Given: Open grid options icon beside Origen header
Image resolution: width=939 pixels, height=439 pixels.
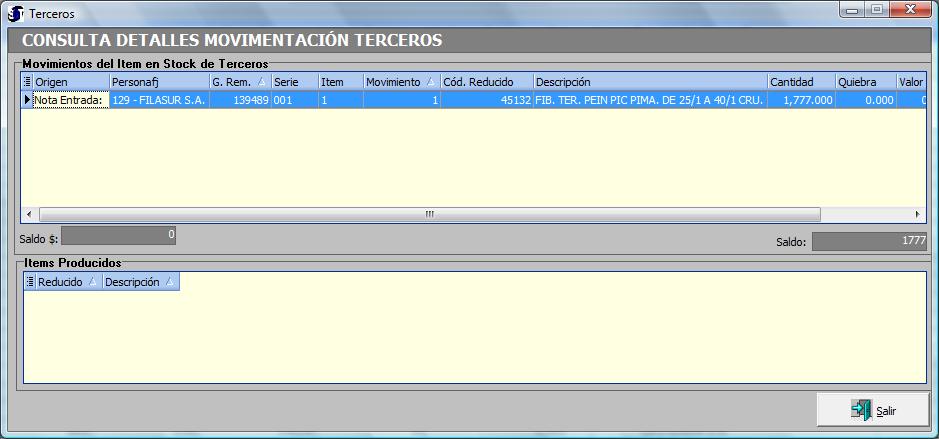Looking at the screenshot, I should pos(28,82).
